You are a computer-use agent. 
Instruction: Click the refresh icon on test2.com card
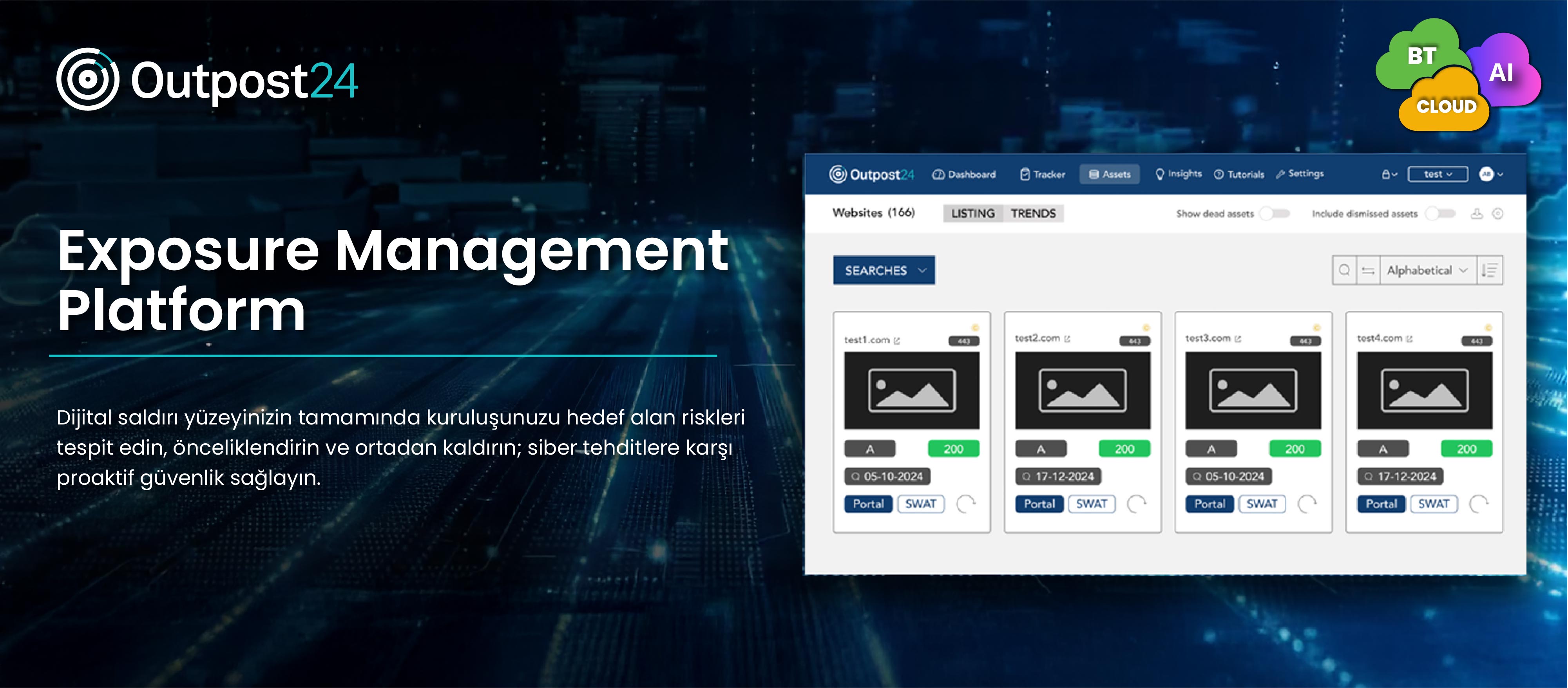pyautogui.click(x=1137, y=504)
